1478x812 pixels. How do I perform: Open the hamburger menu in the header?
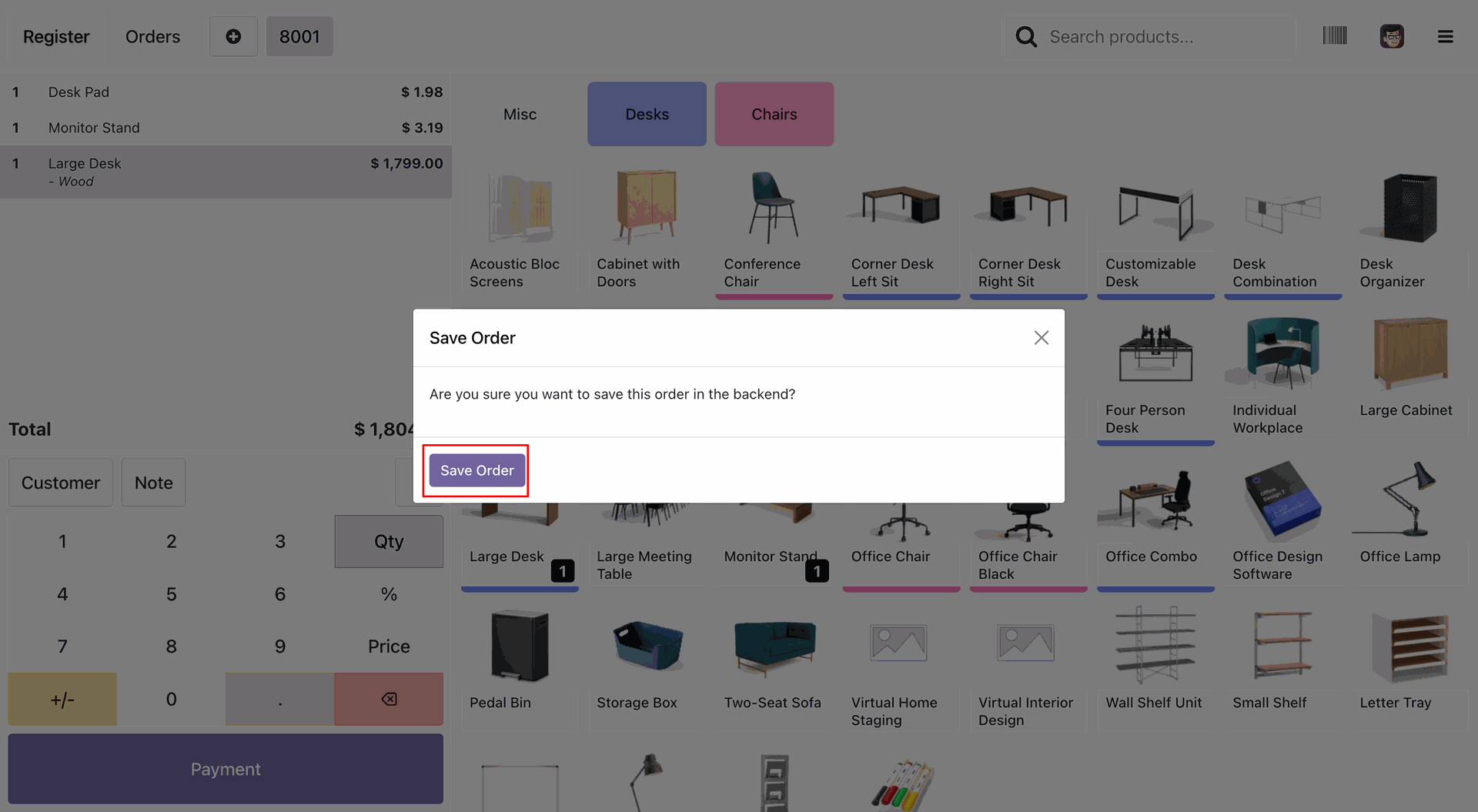[x=1445, y=36]
